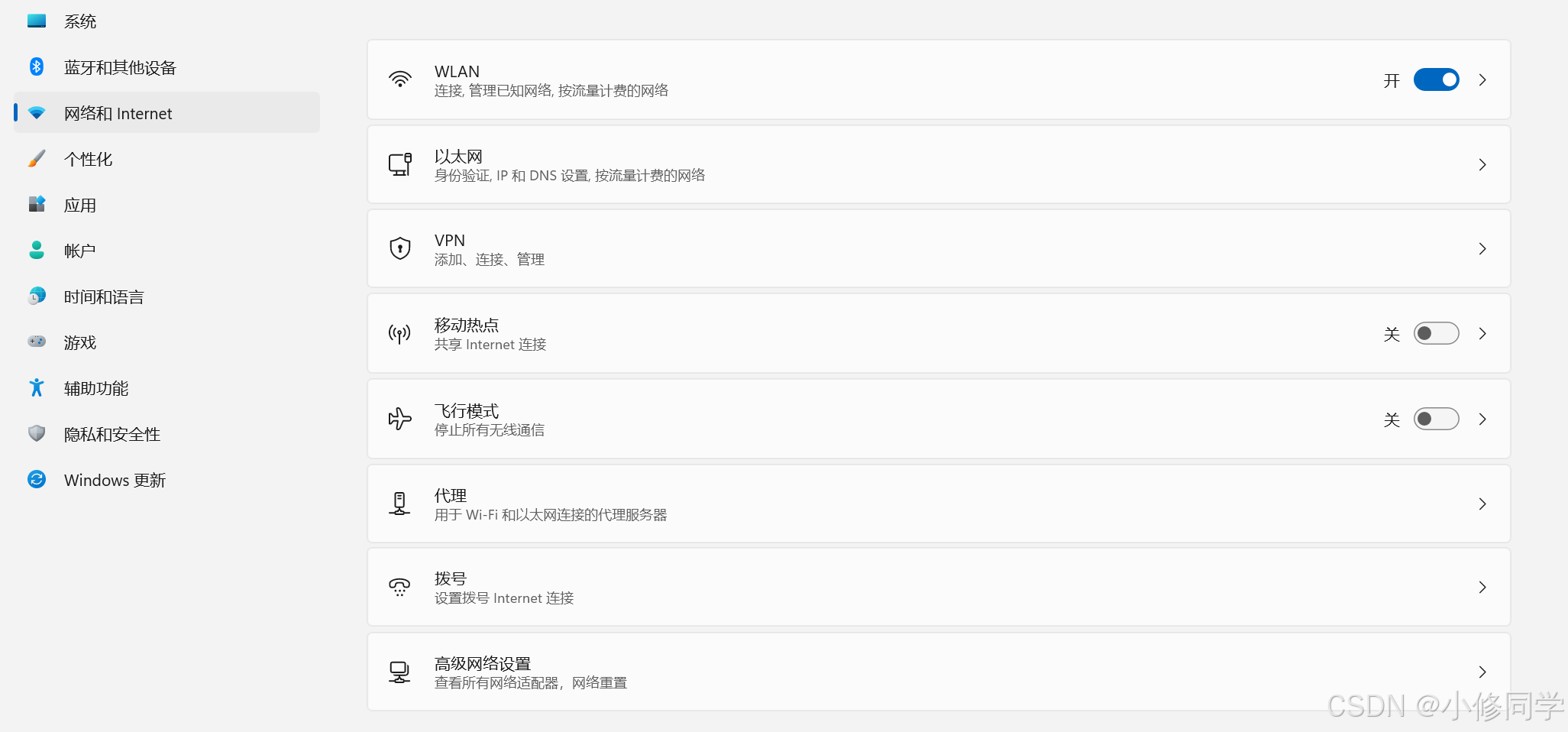Image resolution: width=1568 pixels, height=732 pixels.
Task: Click the Network Wi-Fi icon in sidebar
Action: coord(37,113)
